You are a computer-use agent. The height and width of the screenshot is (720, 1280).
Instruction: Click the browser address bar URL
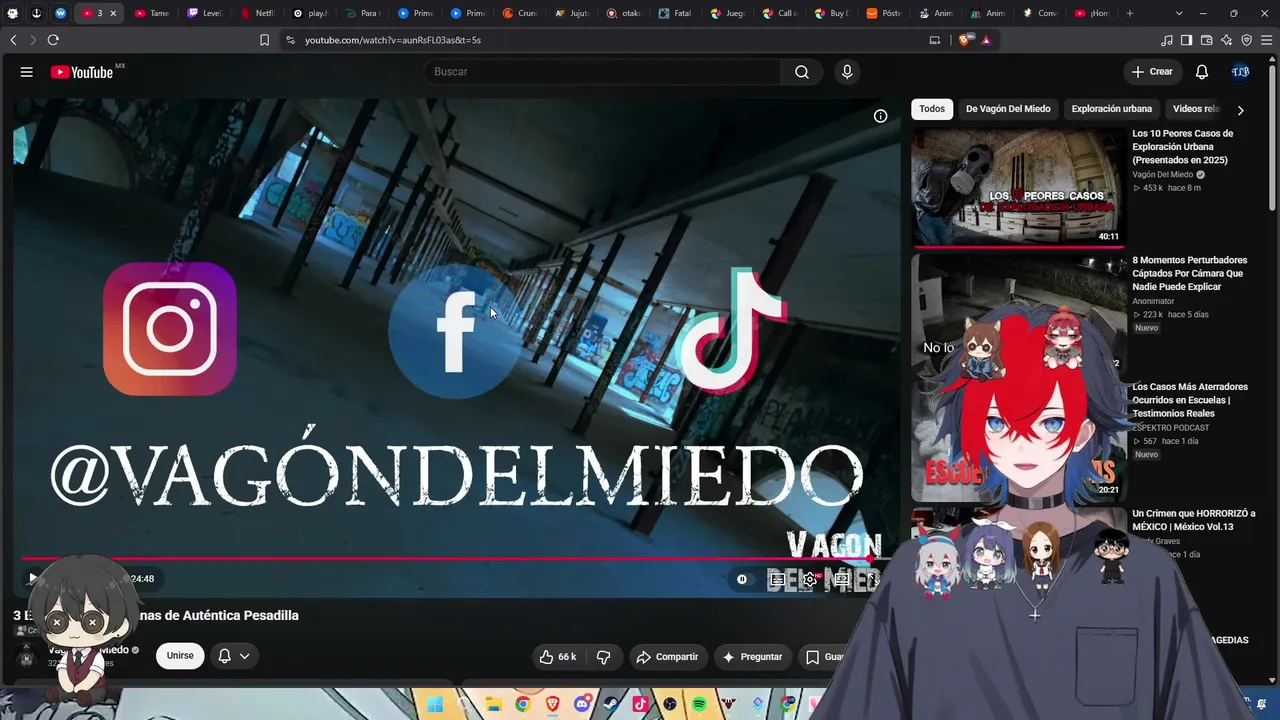393,40
